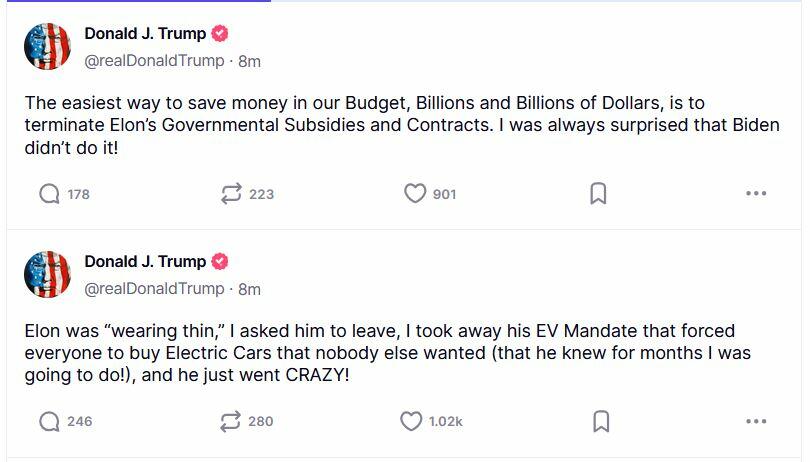Like the Budget Billions of Dollars post
810x462 pixels.
coord(415,194)
